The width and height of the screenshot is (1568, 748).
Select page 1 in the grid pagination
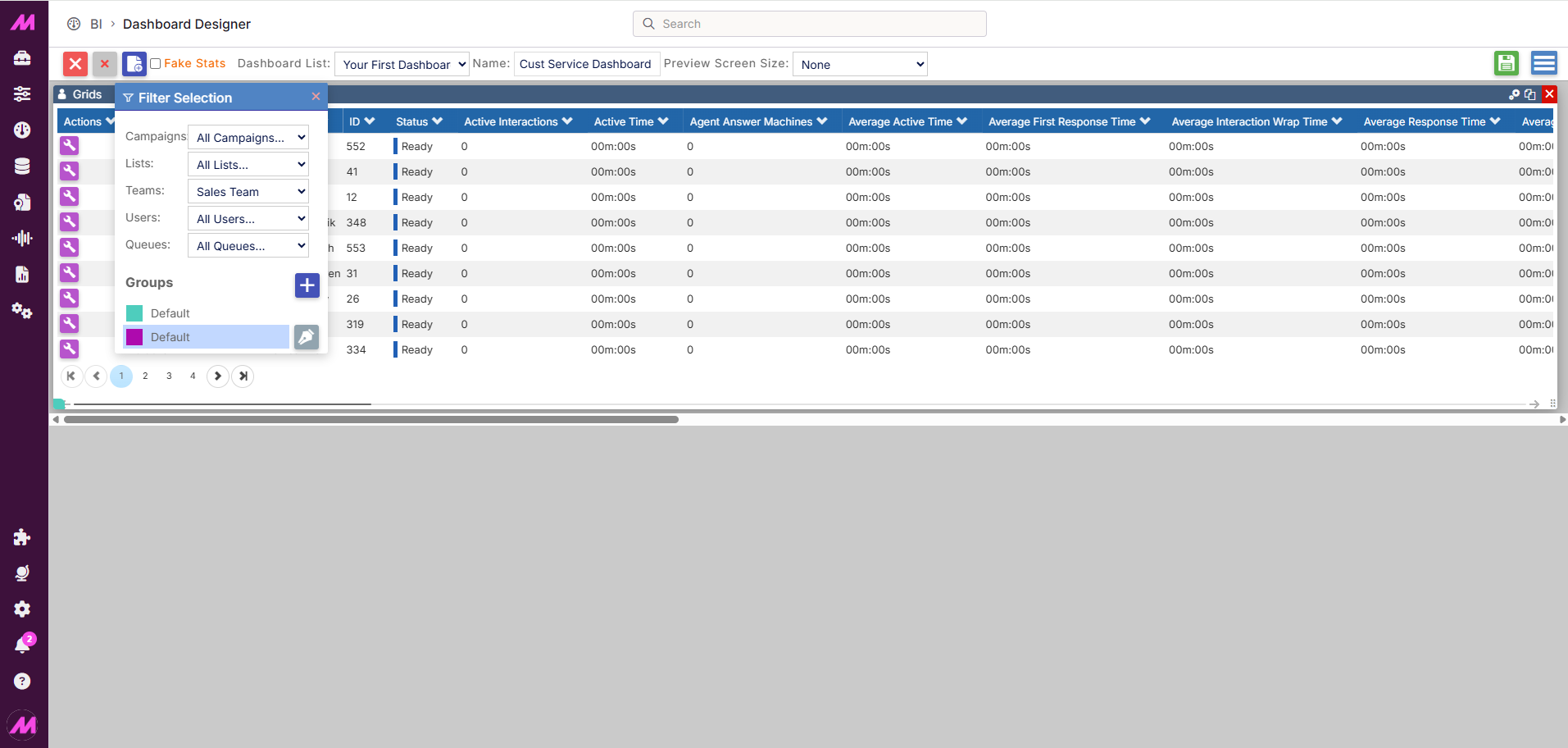pos(121,376)
